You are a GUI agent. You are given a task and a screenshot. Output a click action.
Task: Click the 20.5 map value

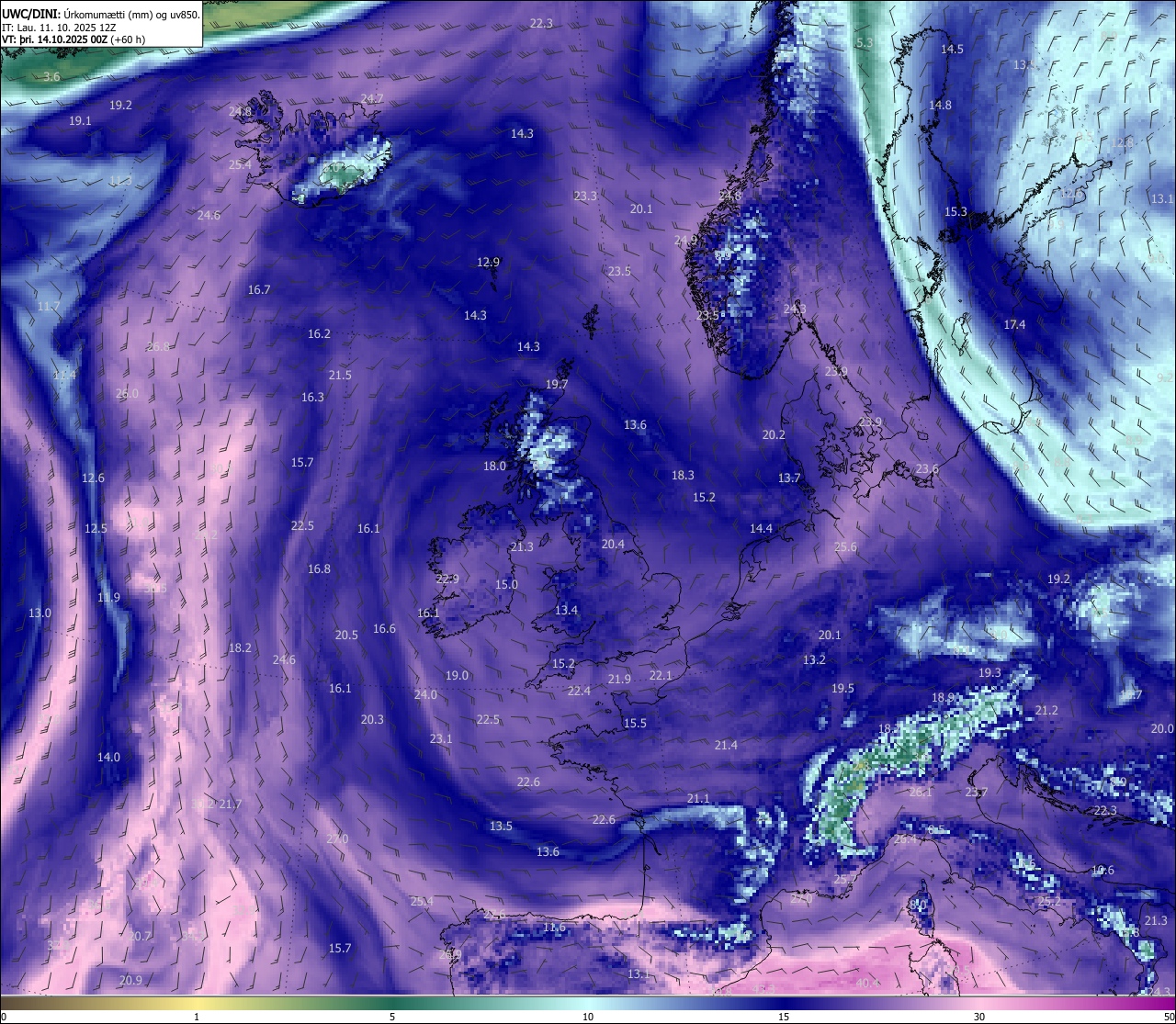point(346,636)
